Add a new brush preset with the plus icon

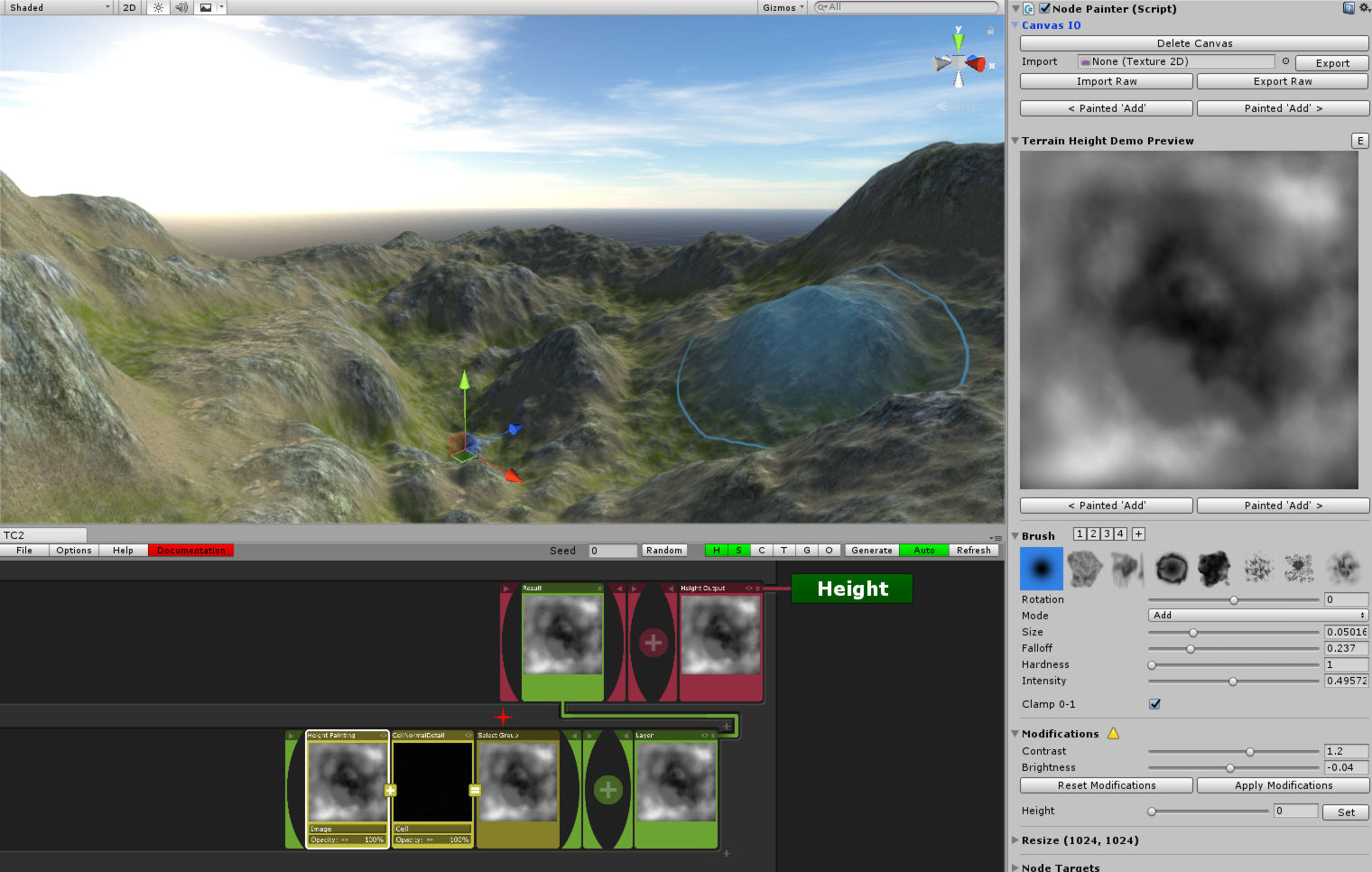coord(1138,533)
